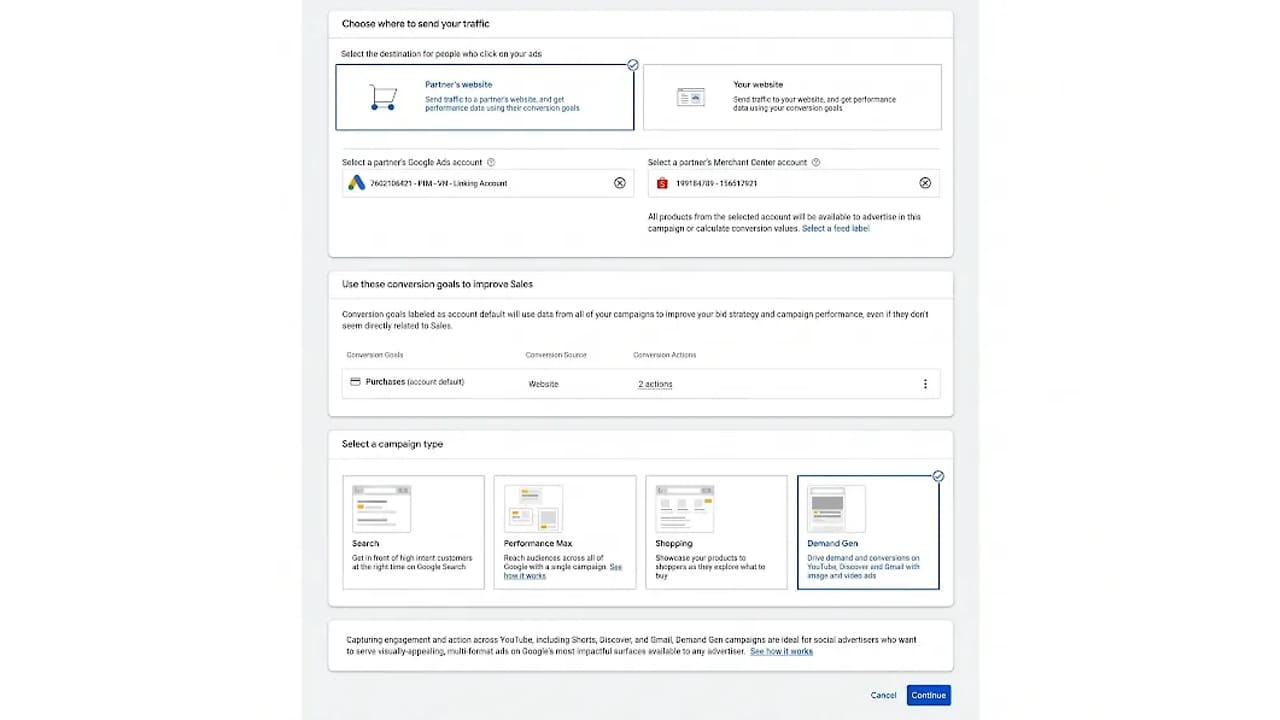
Task: Click the Google Ads logo in account field
Action: click(357, 183)
